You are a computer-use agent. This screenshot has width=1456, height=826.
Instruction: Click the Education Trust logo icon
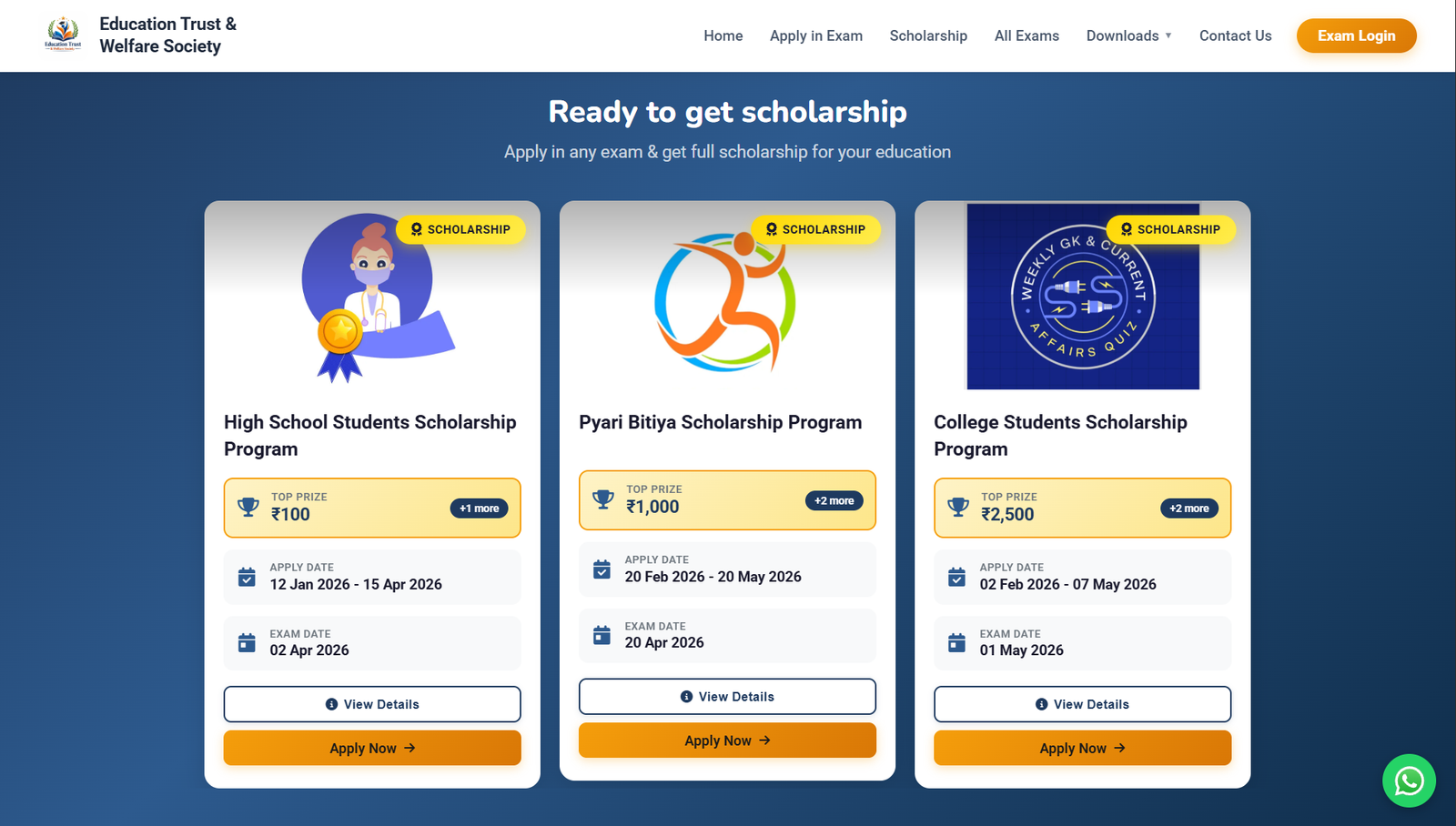[x=63, y=35]
